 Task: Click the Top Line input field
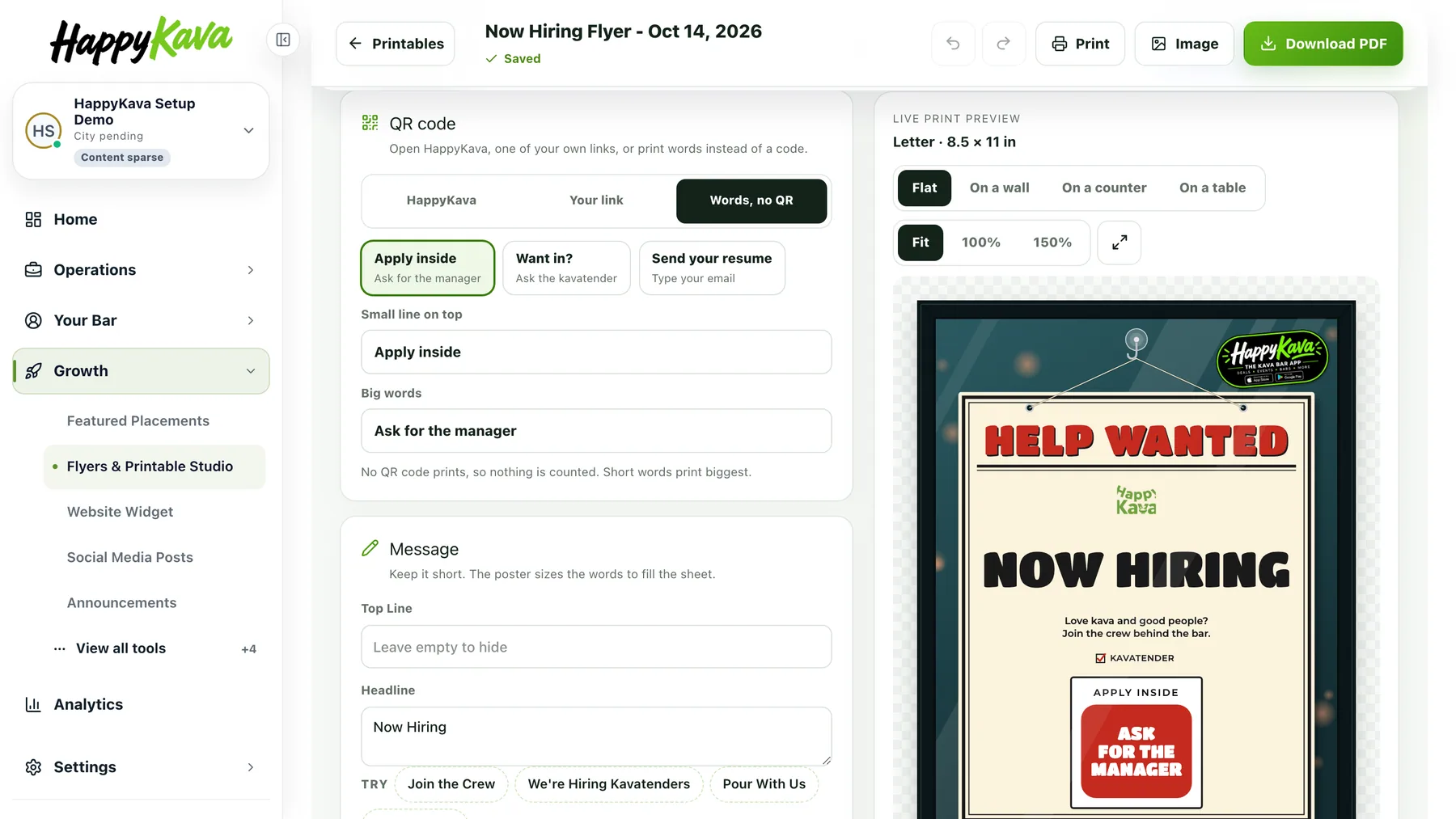pos(596,647)
